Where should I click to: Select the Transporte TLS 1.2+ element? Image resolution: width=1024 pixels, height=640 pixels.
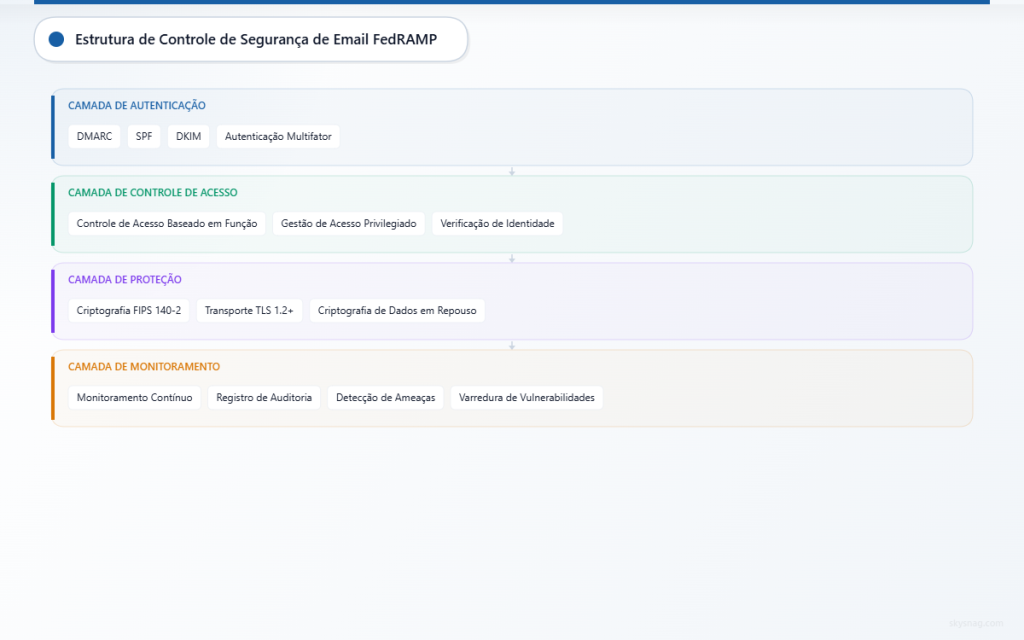tap(249, 310)
